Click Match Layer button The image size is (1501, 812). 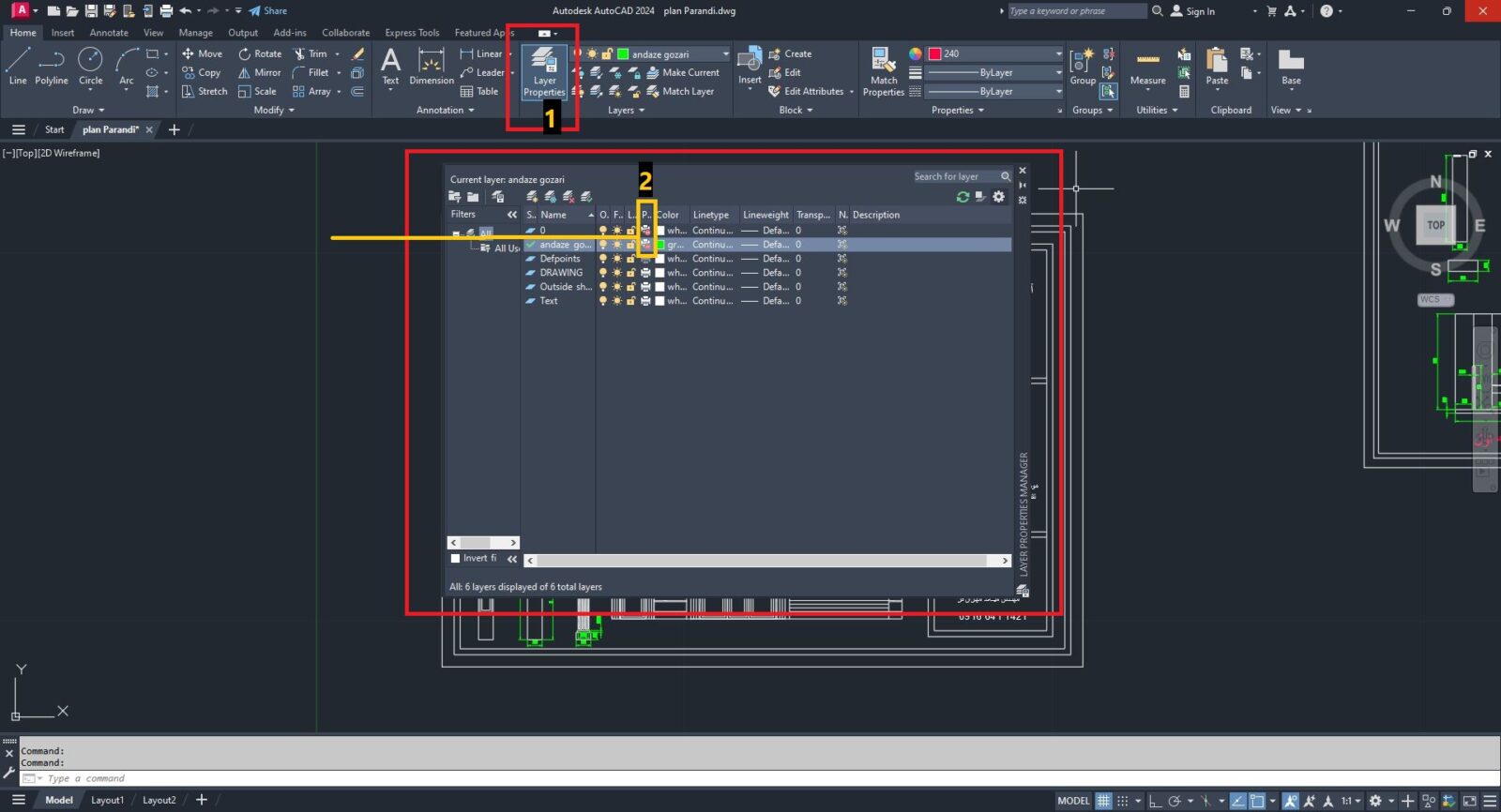[x=680, y=92]
